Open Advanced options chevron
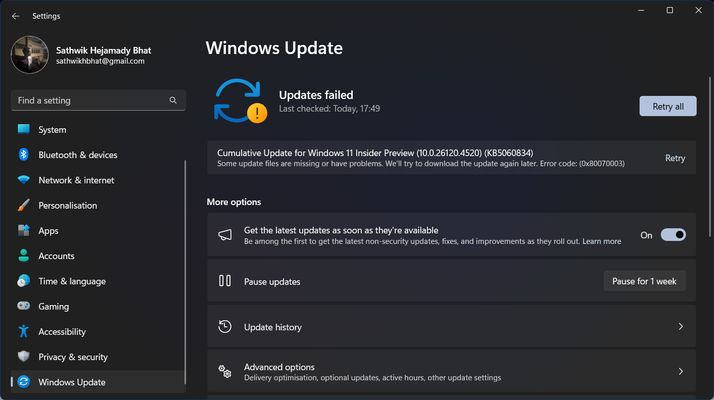The image size is (714, 400). 681,372
